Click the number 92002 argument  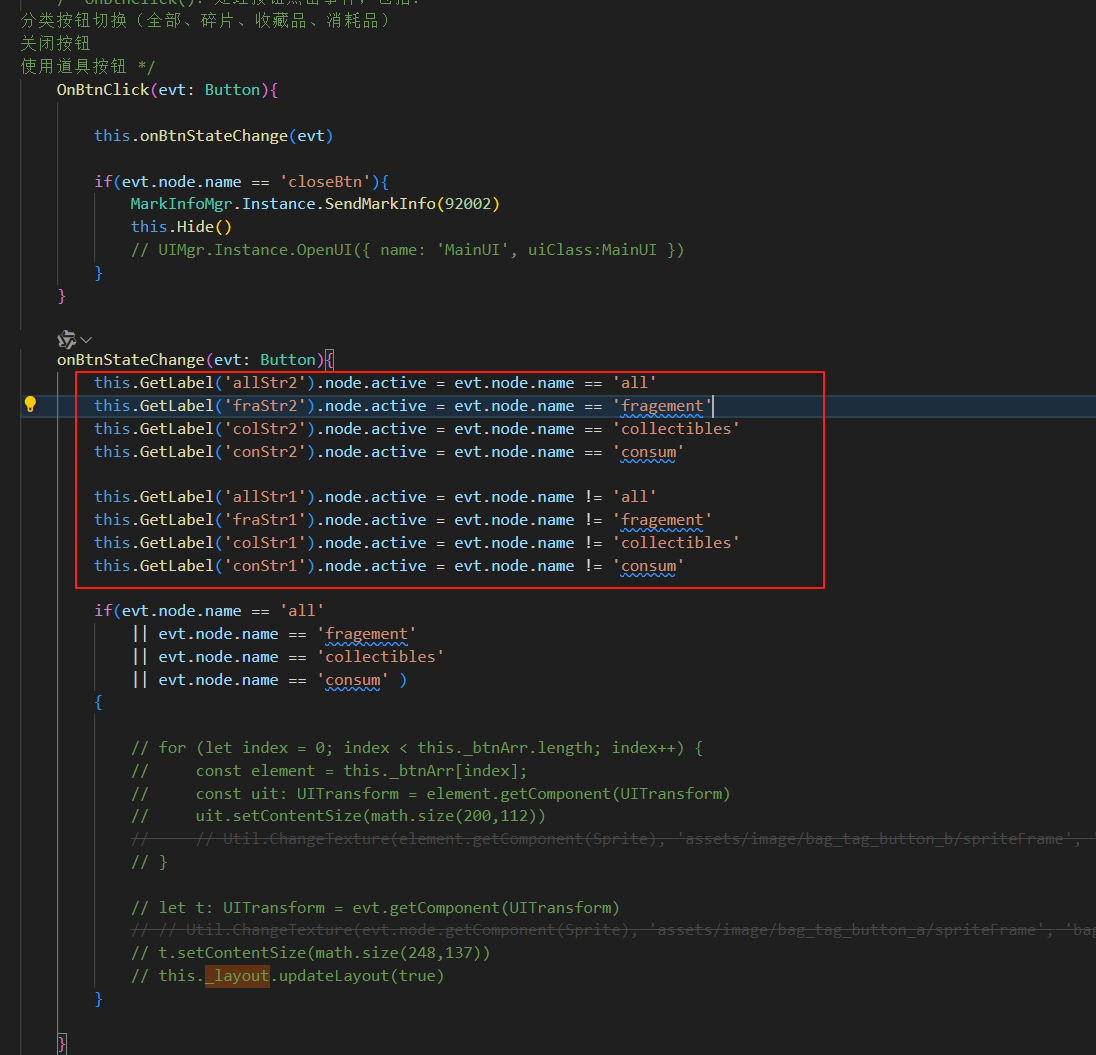(x=468, y=204)
